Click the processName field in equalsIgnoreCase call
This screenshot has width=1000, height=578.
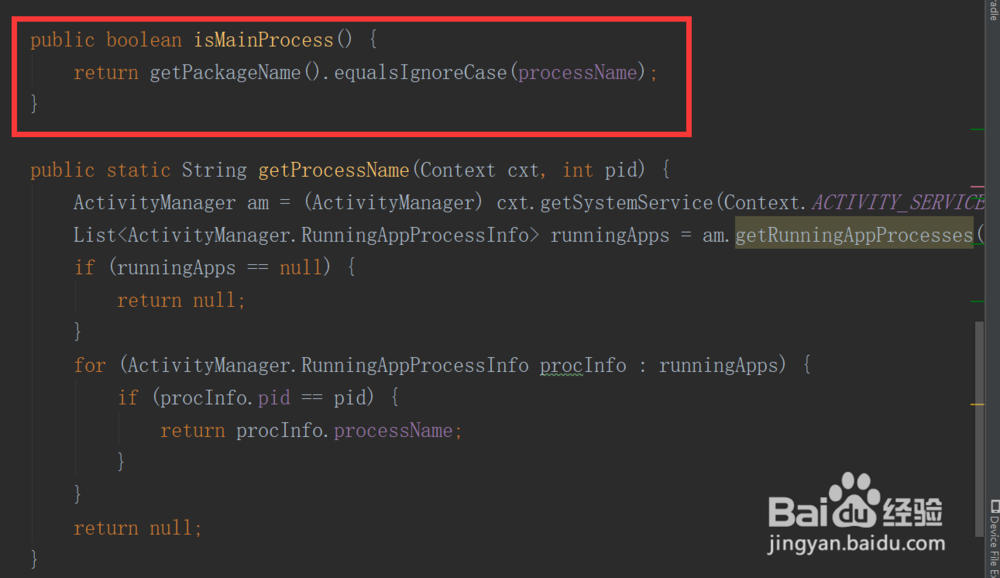coord(577,72)
